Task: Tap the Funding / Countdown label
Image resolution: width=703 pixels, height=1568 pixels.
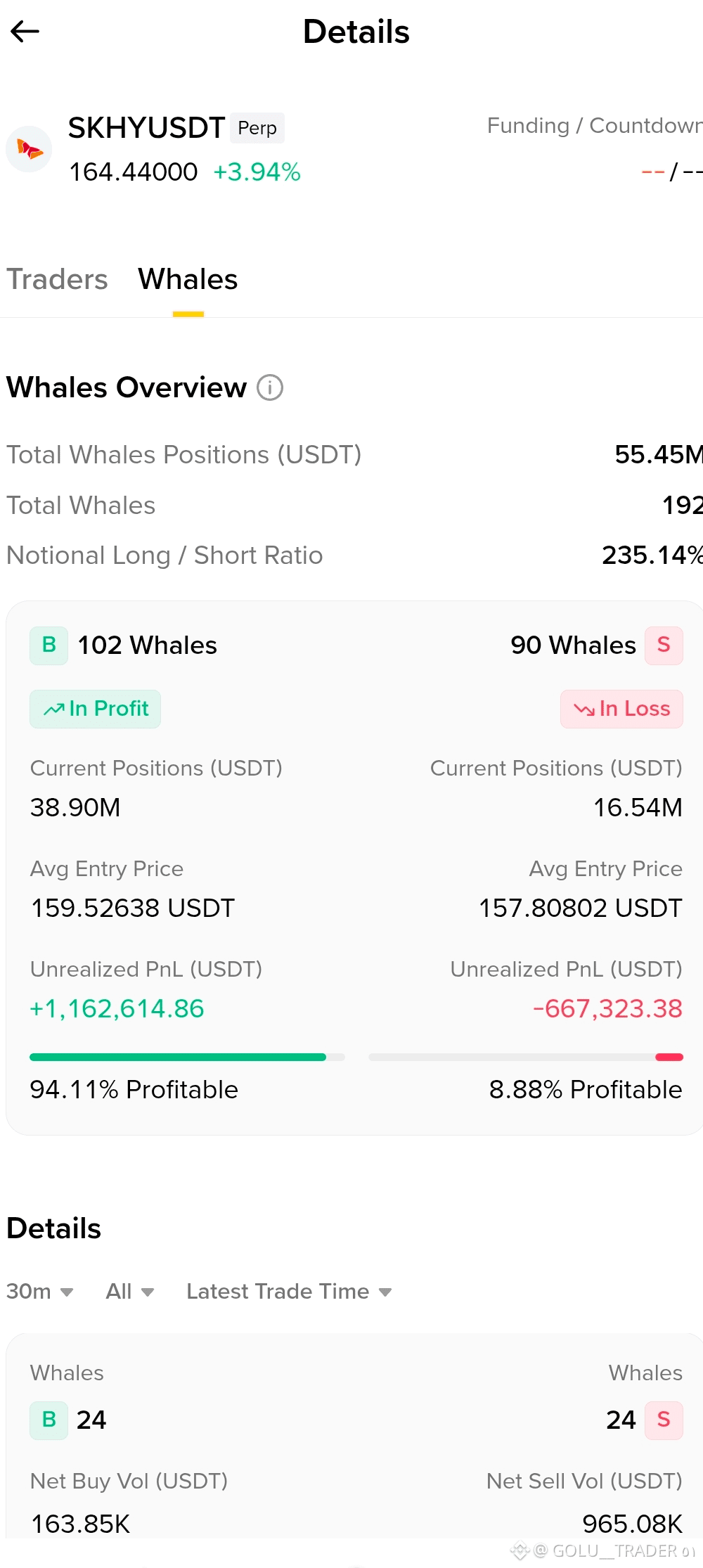Action: [x=595, y=125]
